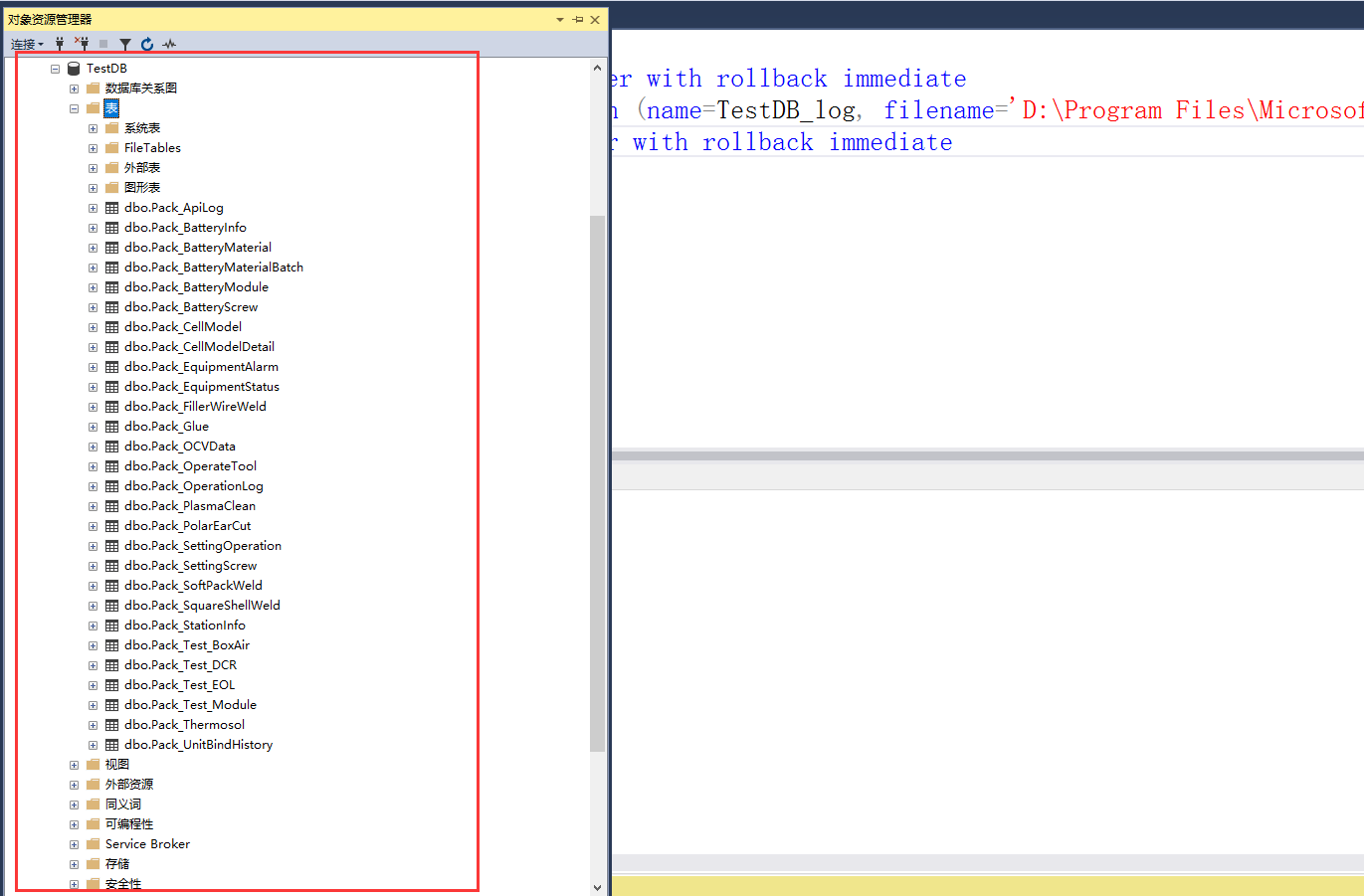Click the stop square icon in toolbar
Image resolution: width=1364 pixels, height=896 pixels.
[x=103, y=44]
